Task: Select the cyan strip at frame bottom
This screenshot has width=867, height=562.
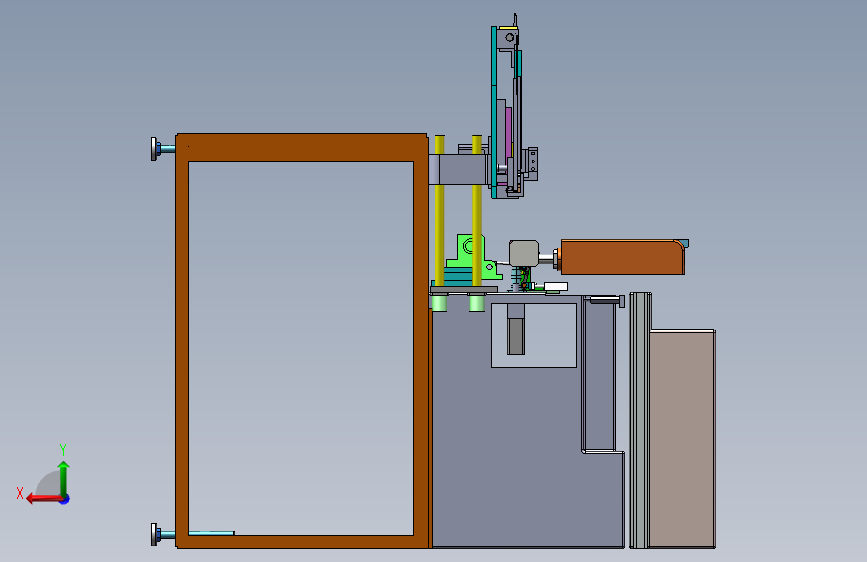Action: [x=211, y=533]
